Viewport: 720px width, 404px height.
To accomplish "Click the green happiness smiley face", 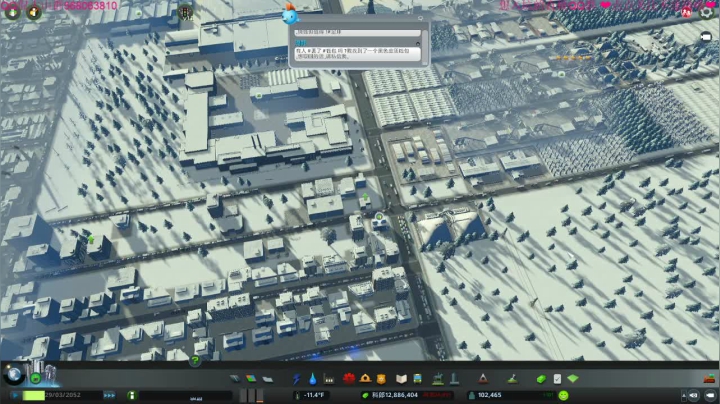I will click(x=563, y=395).
